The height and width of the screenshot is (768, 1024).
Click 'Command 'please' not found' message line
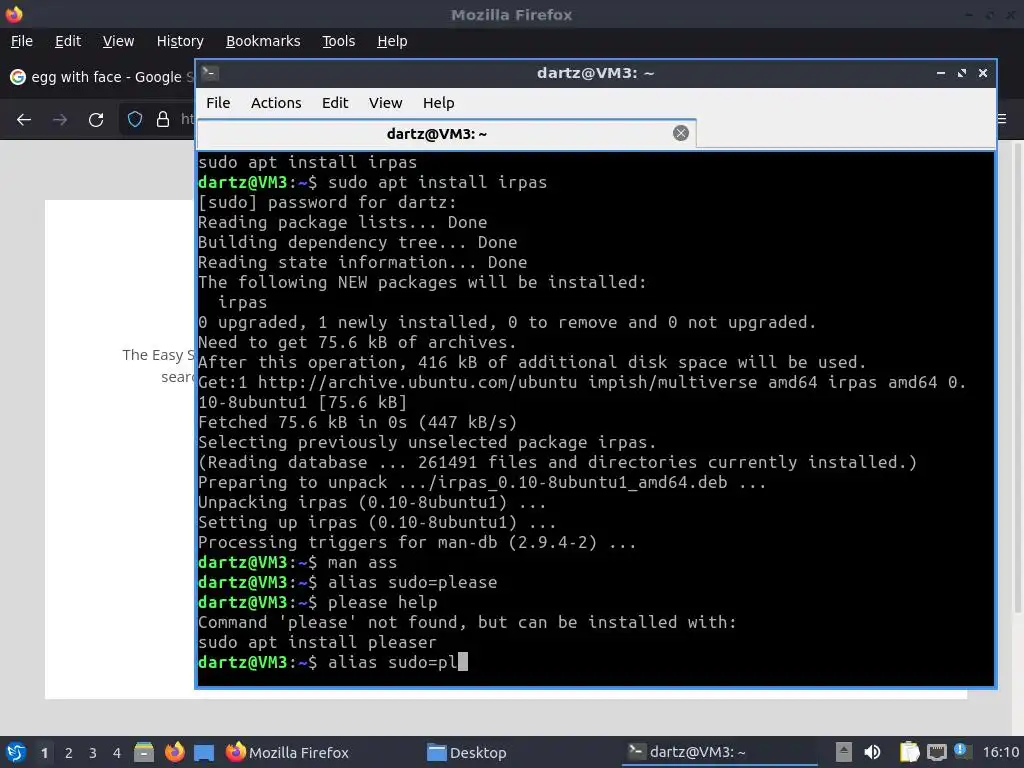pyautogui.click(x=467, y=622)
